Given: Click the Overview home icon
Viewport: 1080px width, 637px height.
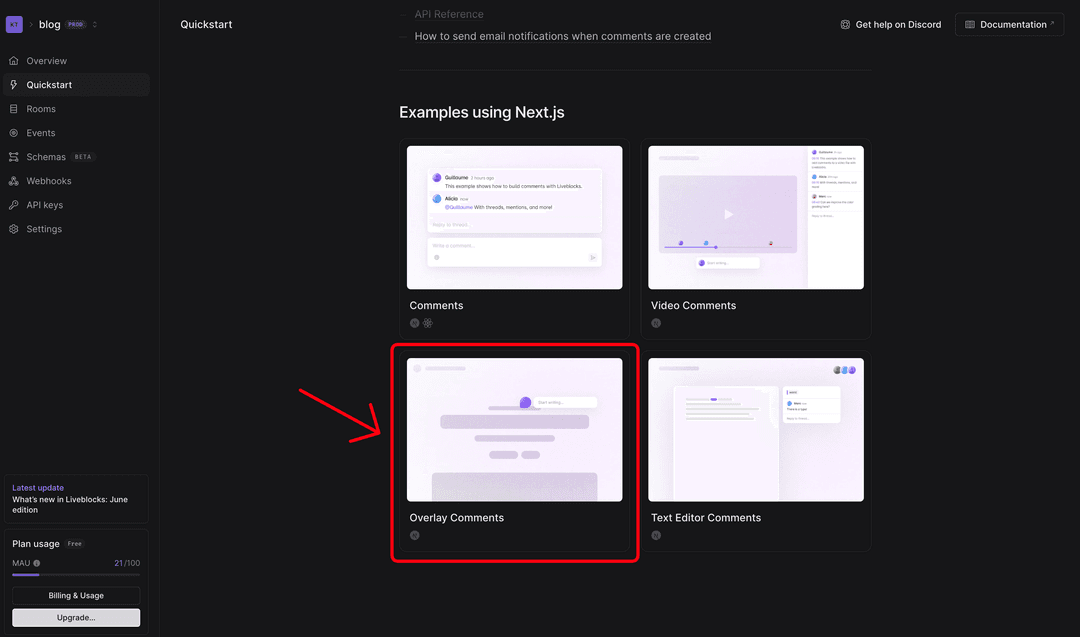Looking at the screenshot, I should (14, 61).
